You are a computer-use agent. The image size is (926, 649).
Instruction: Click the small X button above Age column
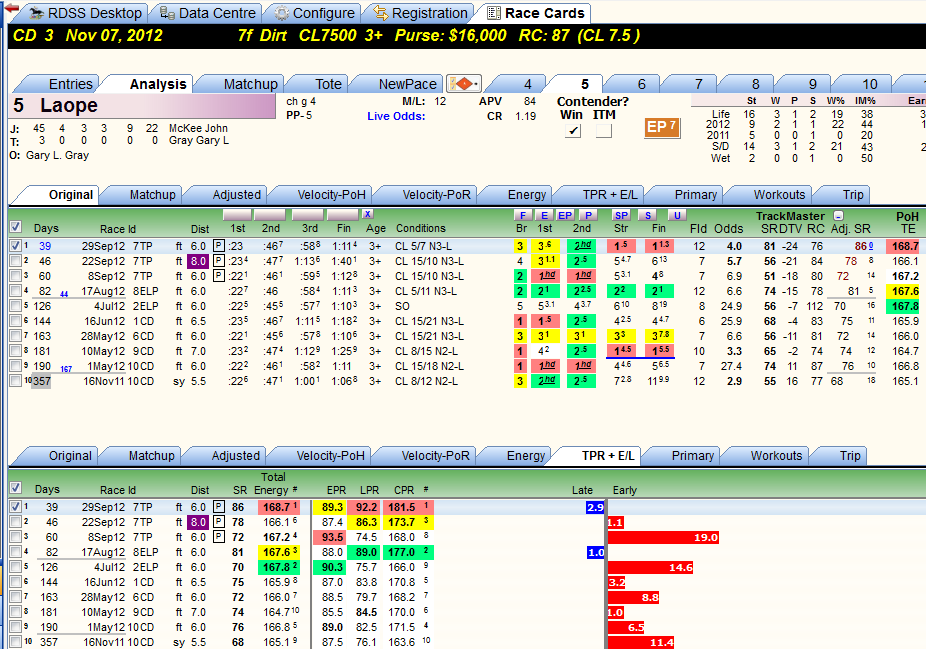tap(367, 214)
